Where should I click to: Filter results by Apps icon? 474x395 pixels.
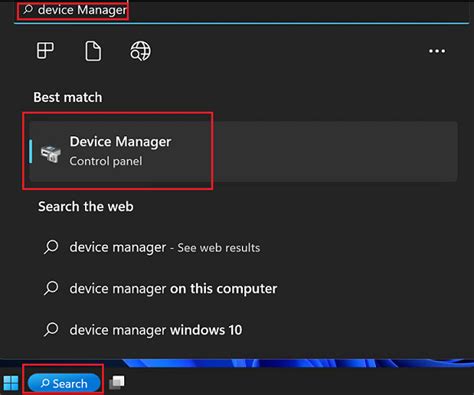[x=45, y=51]
